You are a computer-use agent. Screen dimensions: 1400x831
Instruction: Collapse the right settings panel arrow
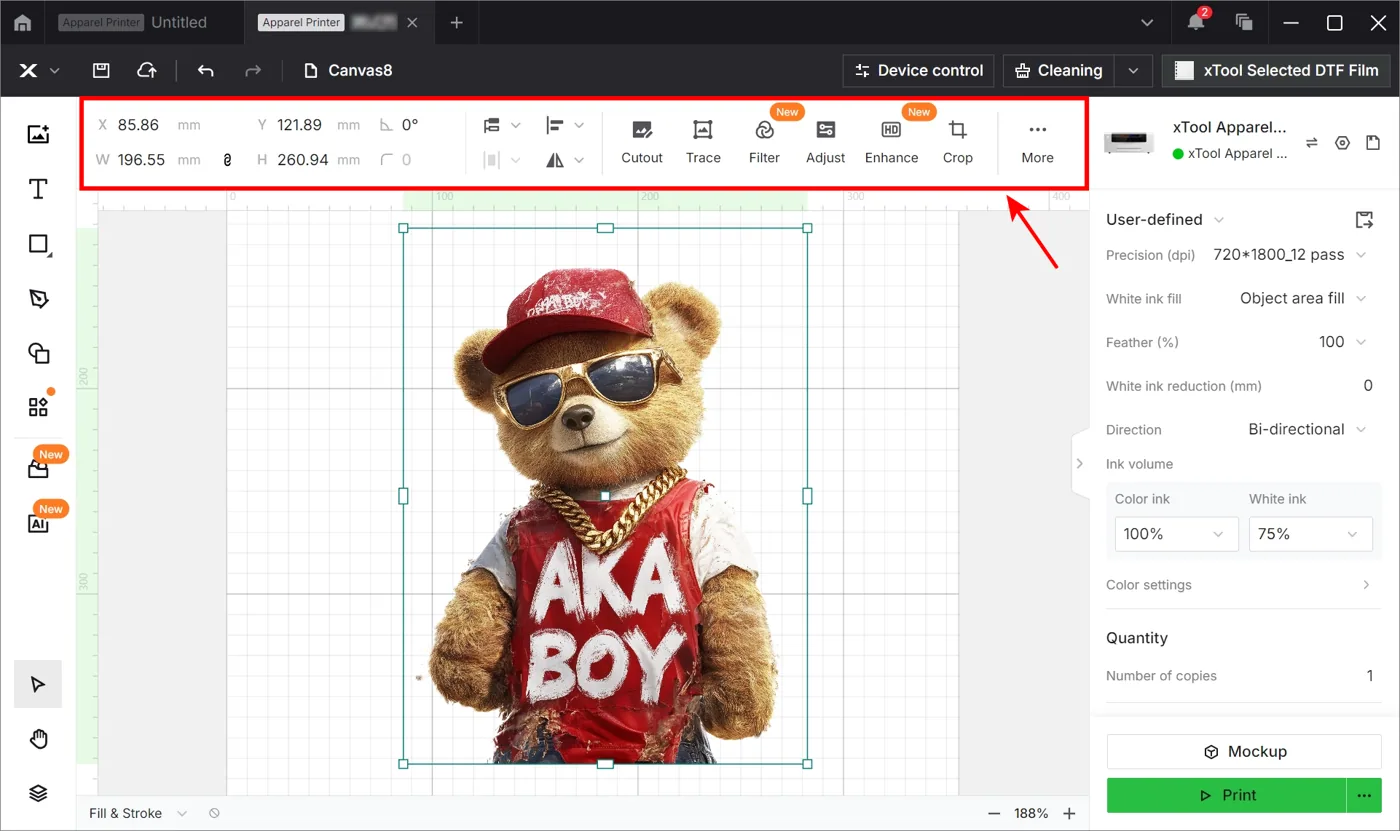[x=1080, y=463]
